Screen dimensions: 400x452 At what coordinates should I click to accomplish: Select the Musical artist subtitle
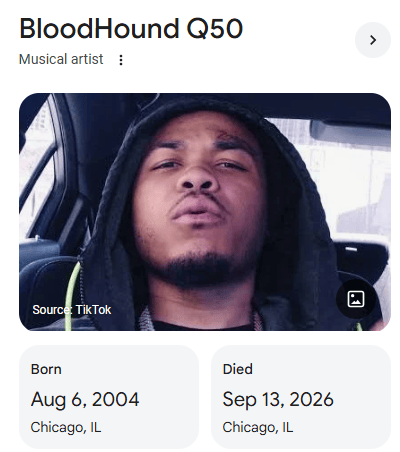pyautogui.click(x=61, y=59)
